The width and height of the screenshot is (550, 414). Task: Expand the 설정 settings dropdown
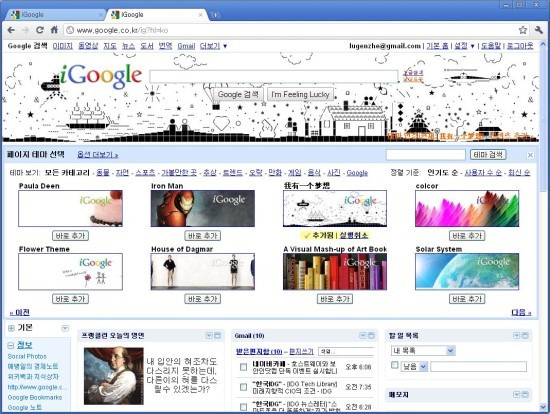pos(464,46)
